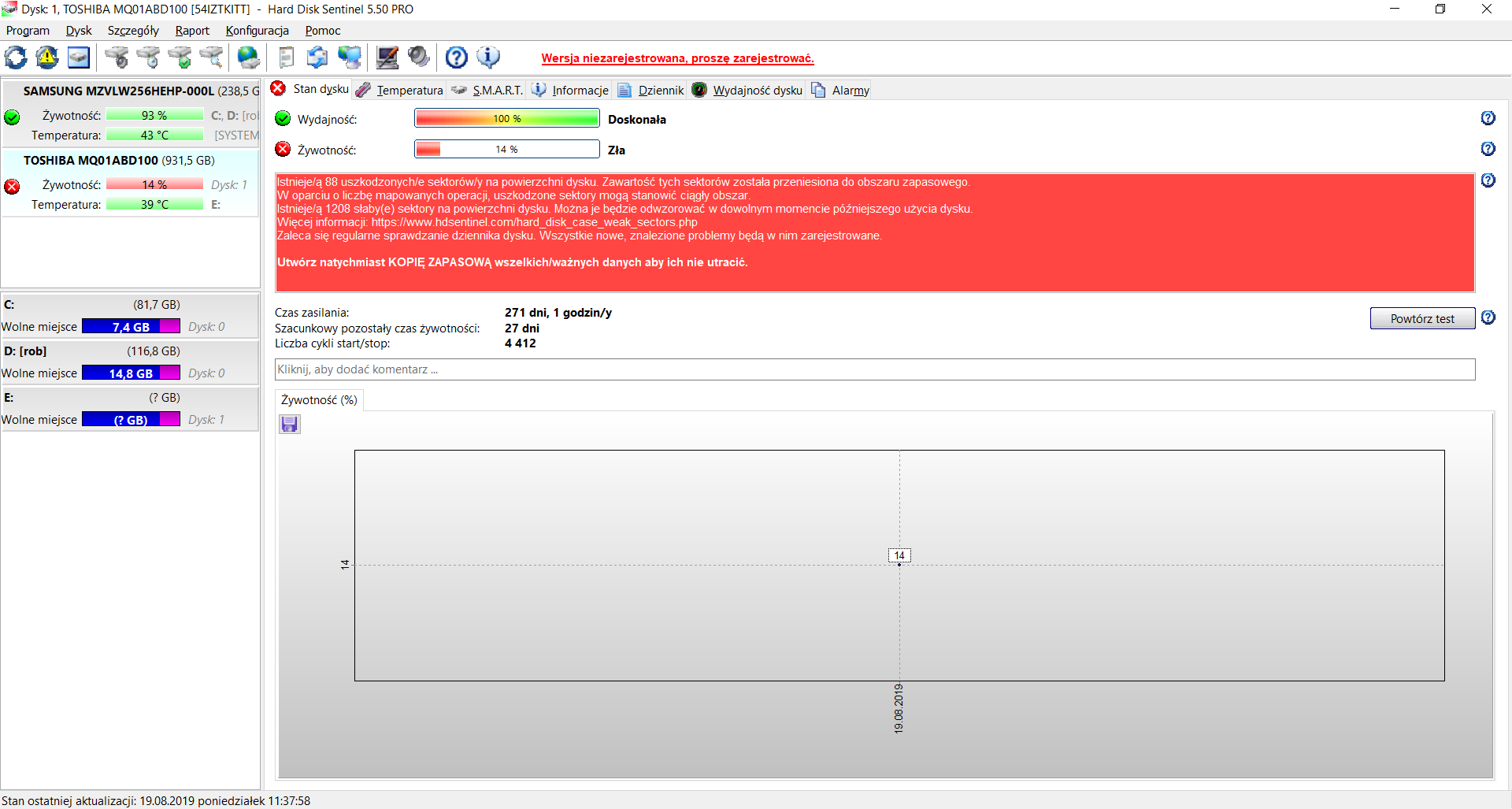Click the disk panel toolbar icon
Viewport: 1512px width, 809px height.
(x=79, y=58)
